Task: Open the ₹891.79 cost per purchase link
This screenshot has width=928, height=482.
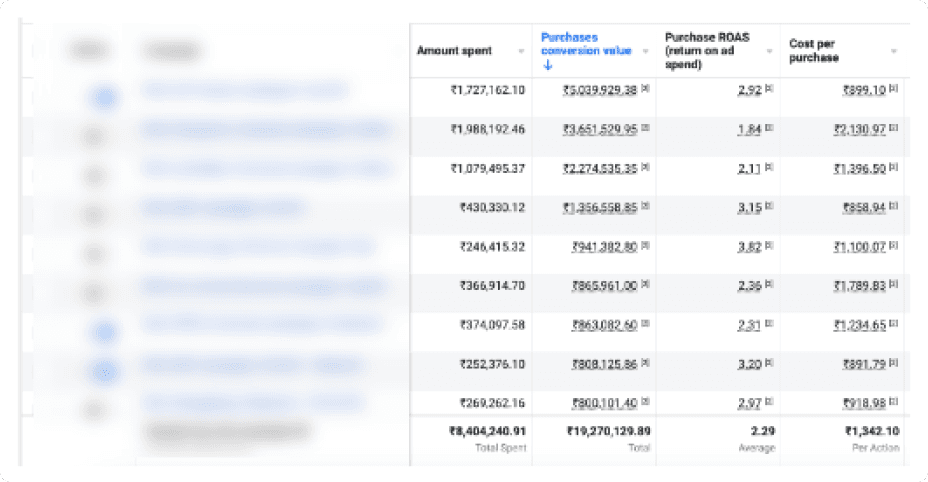Action: (x=864, y=364)
